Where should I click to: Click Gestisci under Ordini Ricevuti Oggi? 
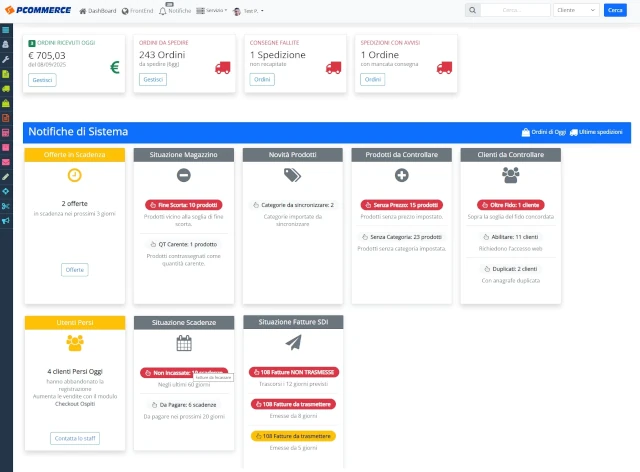click(42, 80)
